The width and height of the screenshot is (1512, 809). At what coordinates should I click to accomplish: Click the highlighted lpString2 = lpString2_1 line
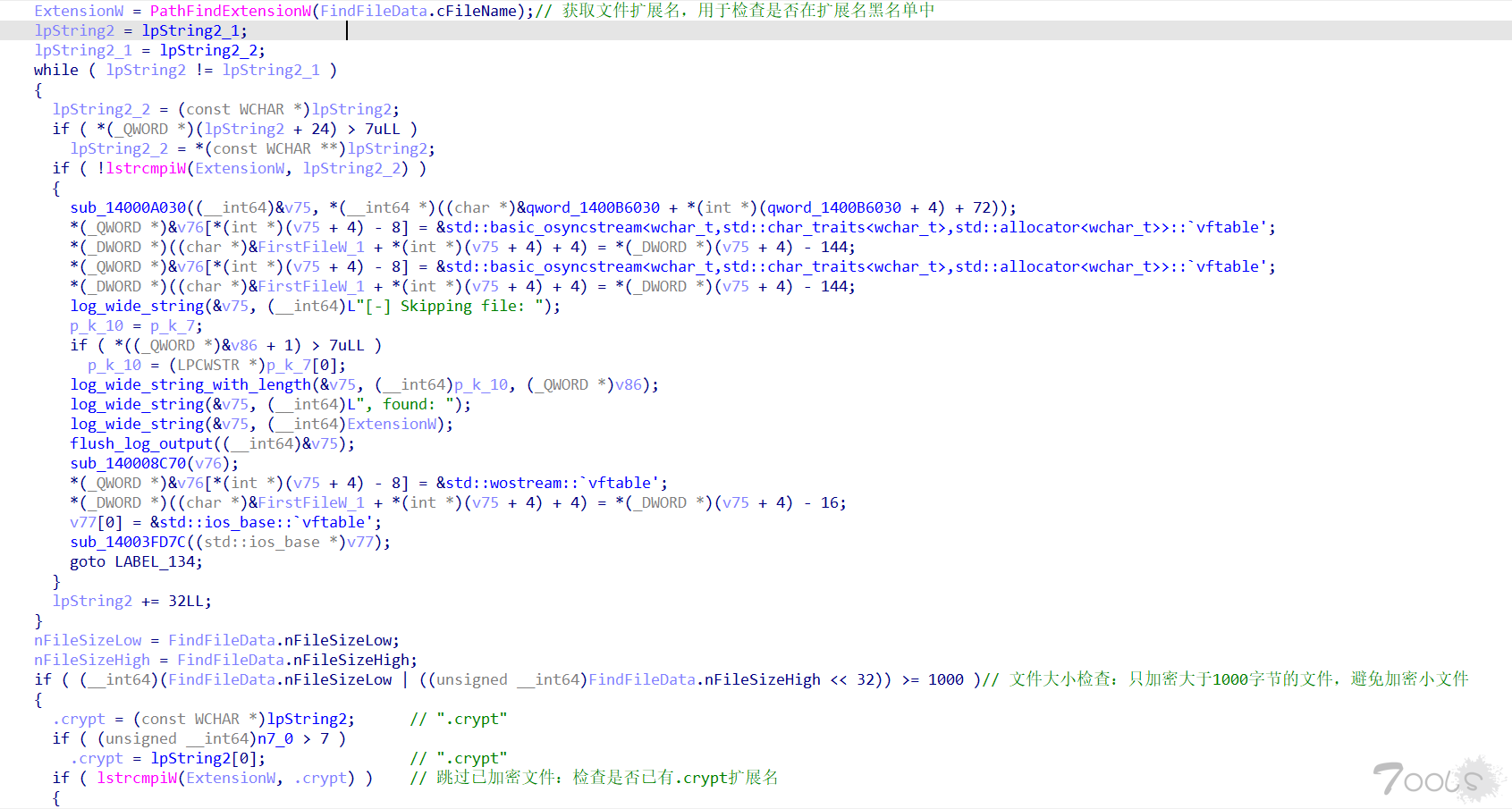point(140,30)
